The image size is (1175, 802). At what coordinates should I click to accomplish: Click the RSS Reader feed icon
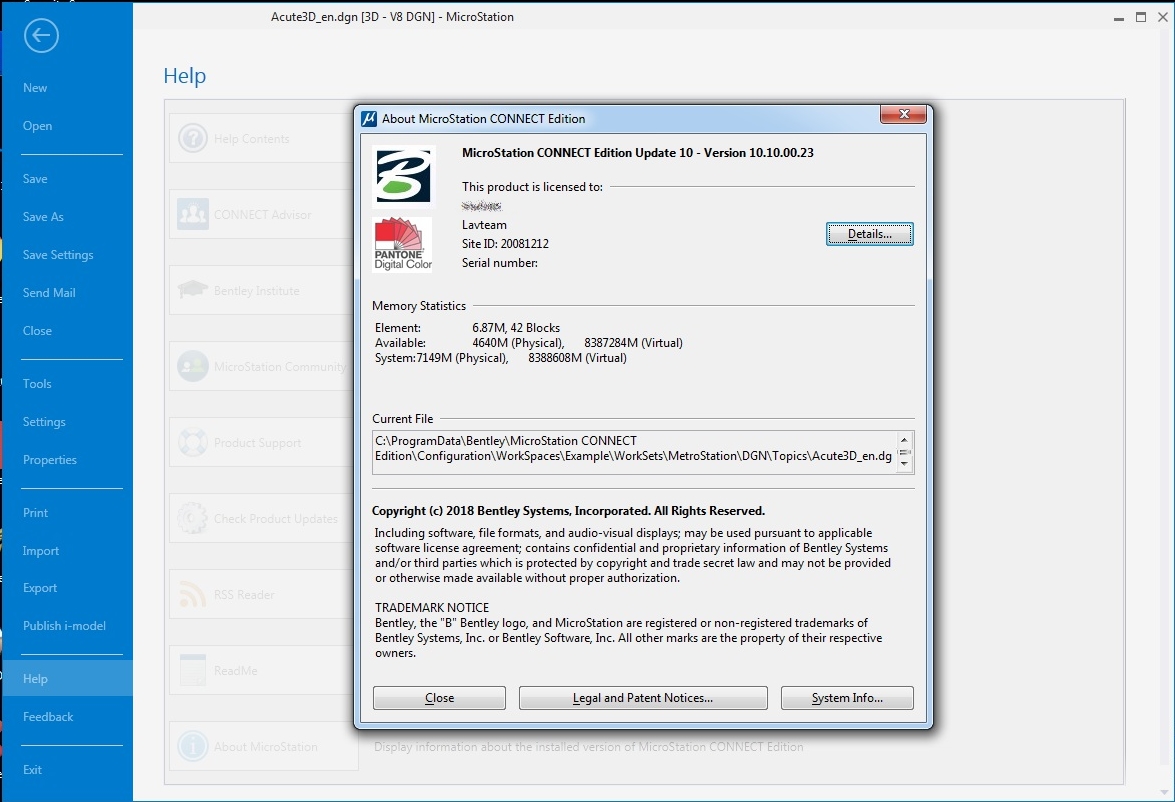193,594
